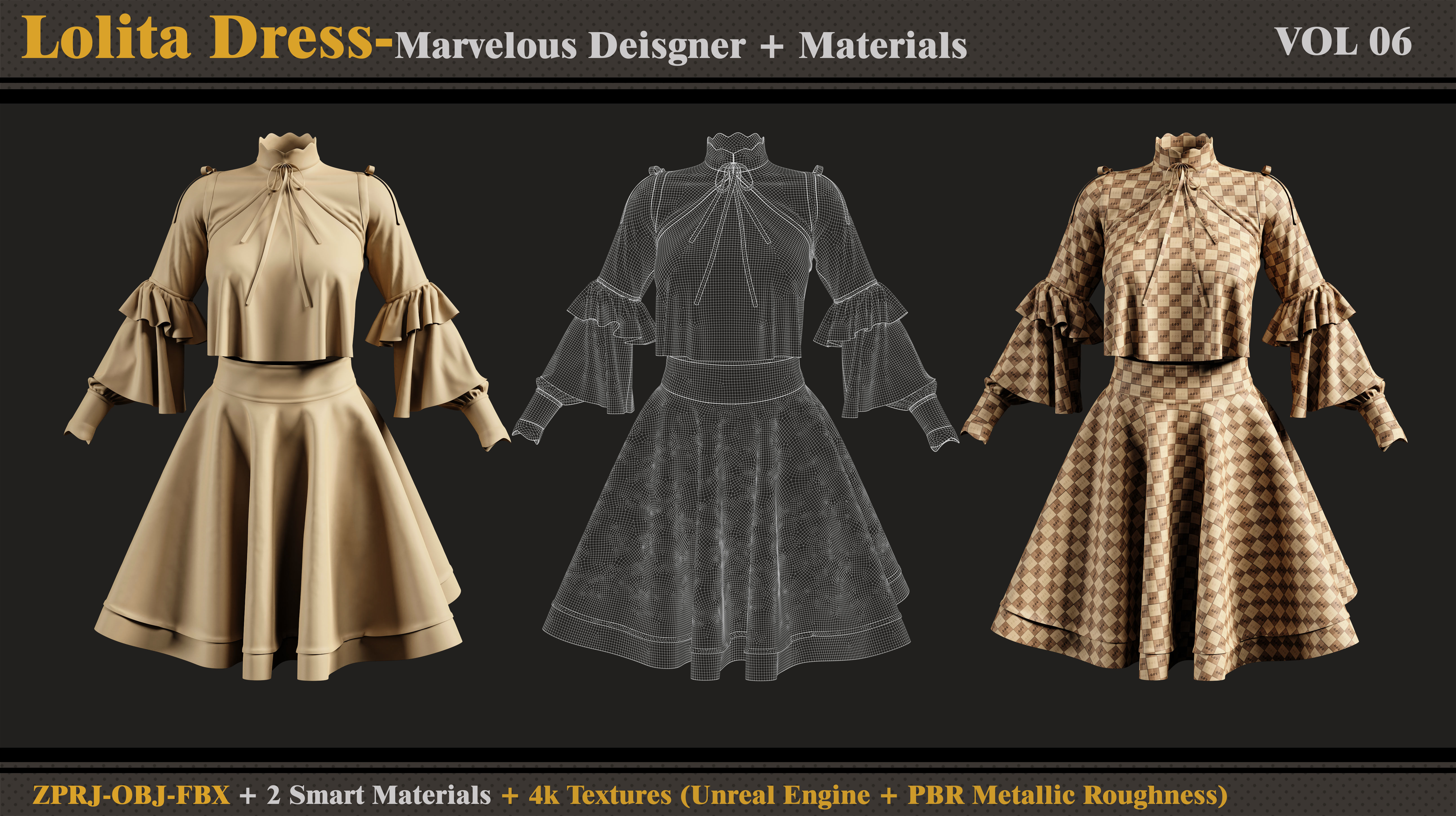Click the 'ZPRJ-OBJ-FBX' text
This screenshot has width=1456, height=816.
click(x=132, y=795)
